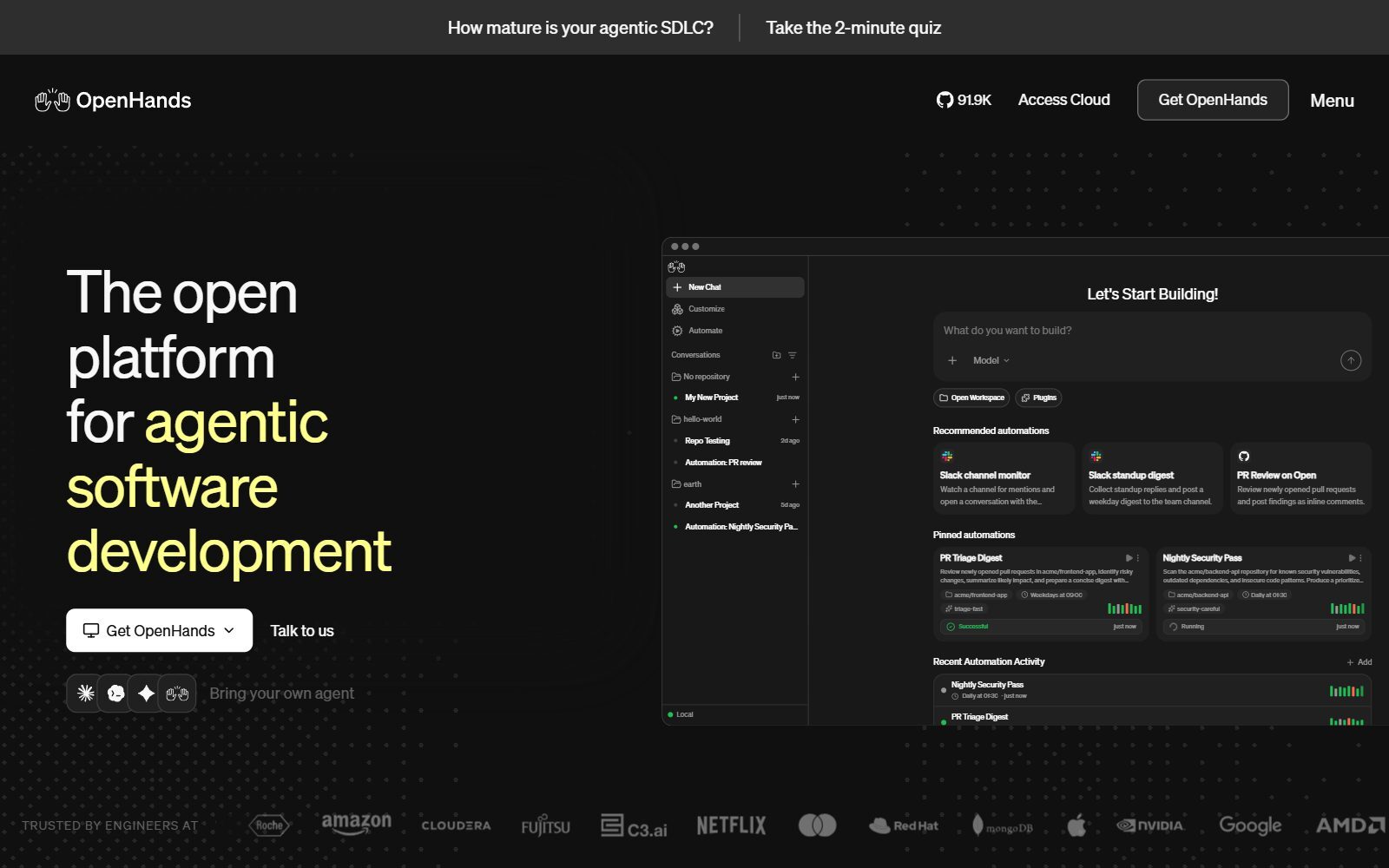The image size is (1389, 868).
Task: Click the Customize icon in sidebar
Action: (x=677, y=309)
